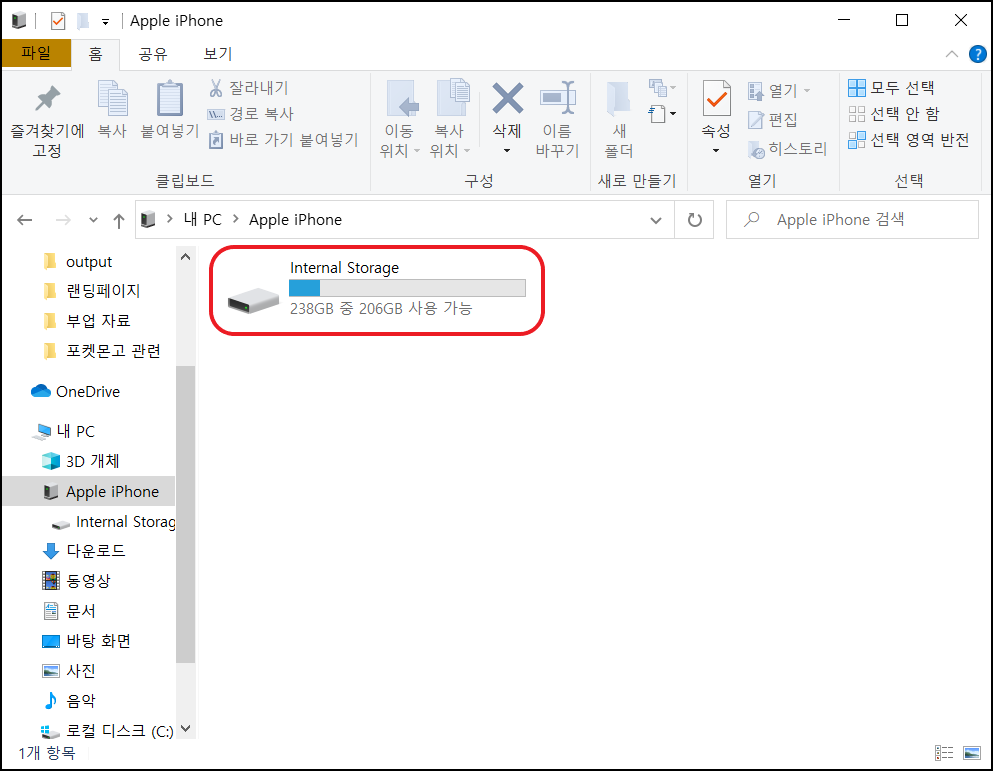Click the 삭제 (Delete) X icon

[507, 99]
